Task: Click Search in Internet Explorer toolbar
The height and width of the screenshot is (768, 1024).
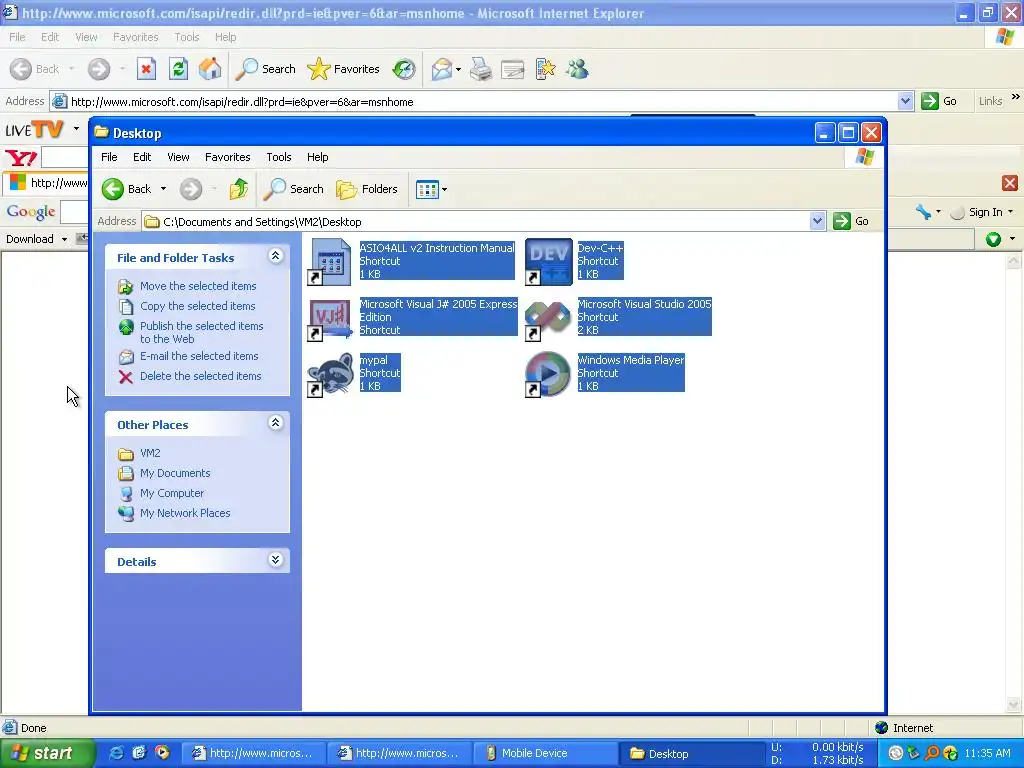Action: pos(265,69)
